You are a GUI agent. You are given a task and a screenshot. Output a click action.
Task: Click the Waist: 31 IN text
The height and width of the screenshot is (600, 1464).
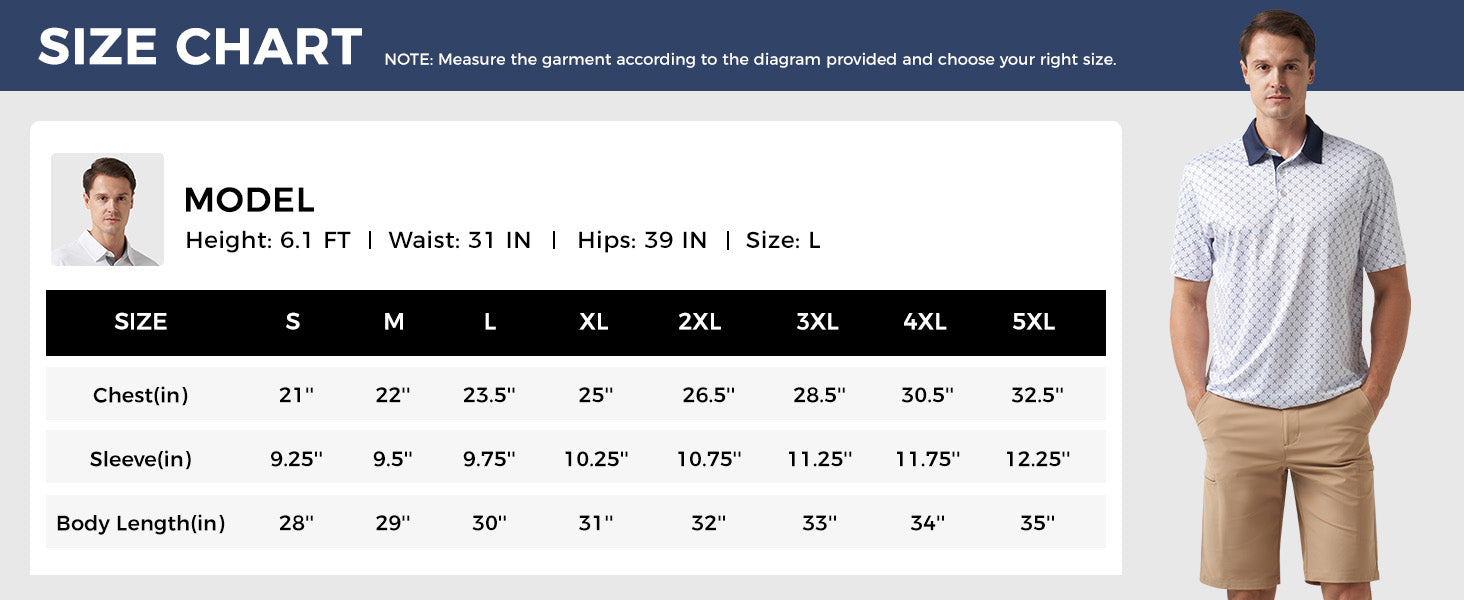click(x=460, y=241)
